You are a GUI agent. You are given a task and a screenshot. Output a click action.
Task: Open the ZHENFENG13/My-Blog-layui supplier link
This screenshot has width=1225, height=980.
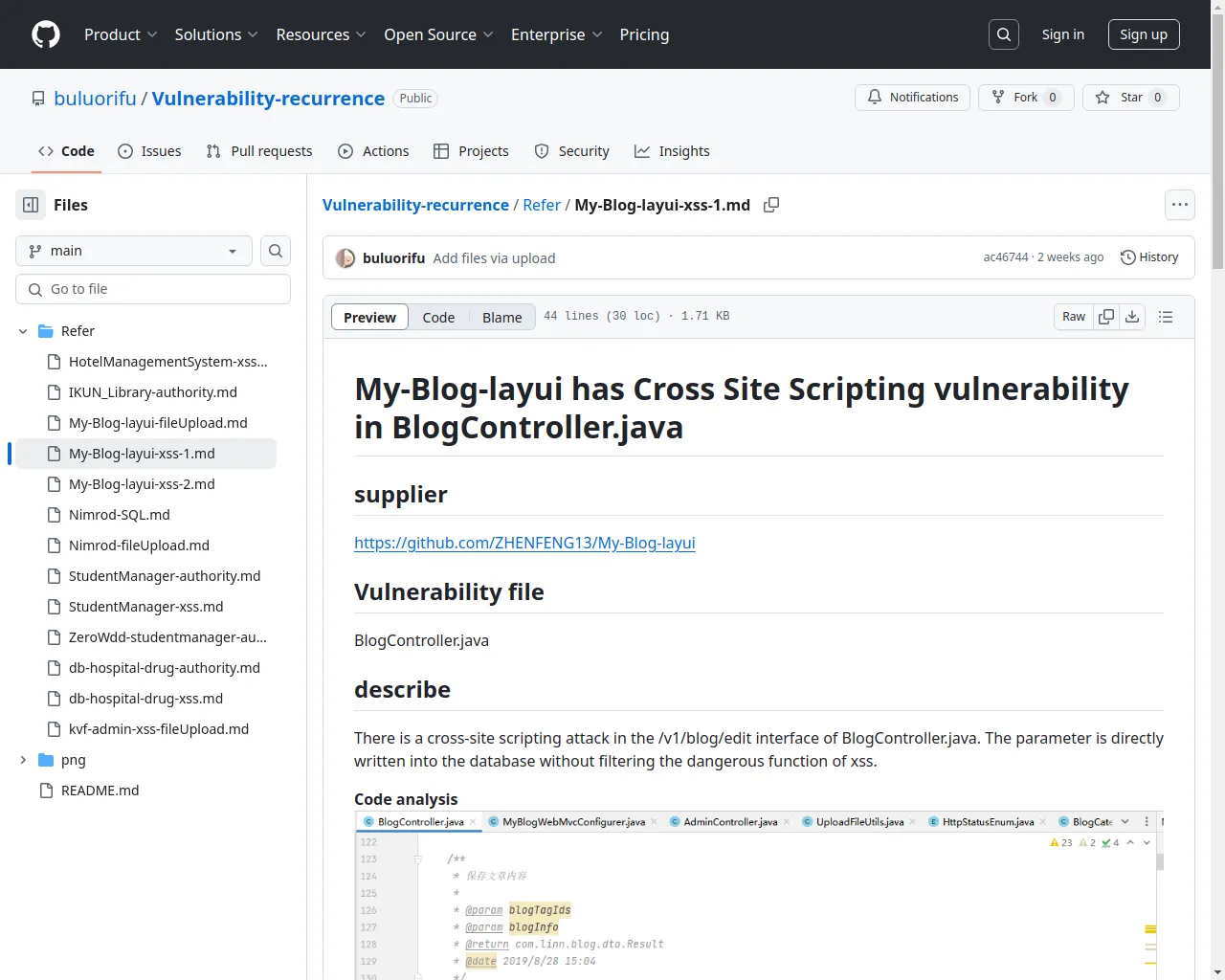(x=524, y=543)
